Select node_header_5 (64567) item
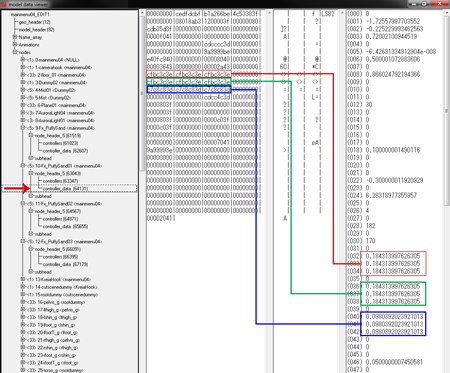 (57, 211)
